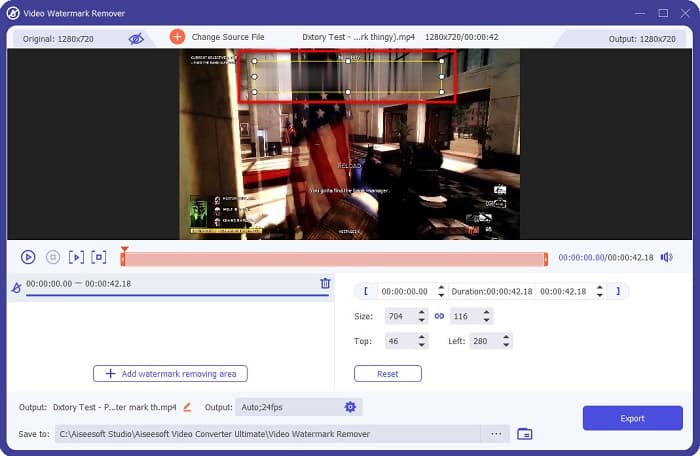Decrease Left value with down arrow

tap(506, 345)
